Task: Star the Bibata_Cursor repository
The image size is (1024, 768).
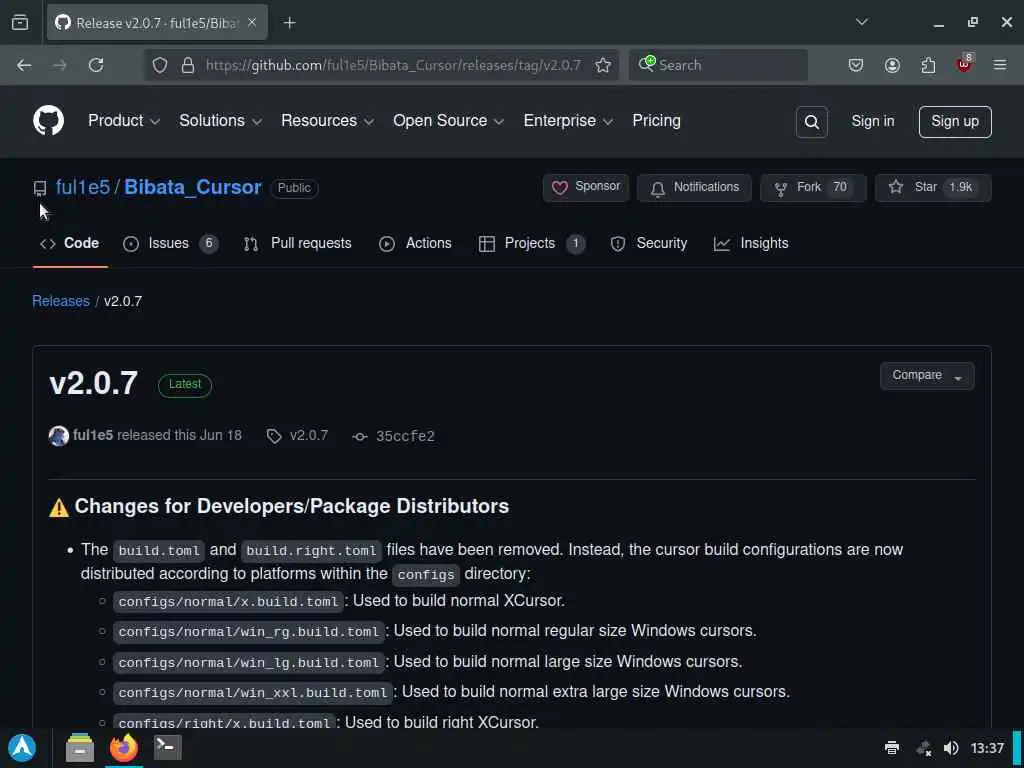Action: coord(933,187)
